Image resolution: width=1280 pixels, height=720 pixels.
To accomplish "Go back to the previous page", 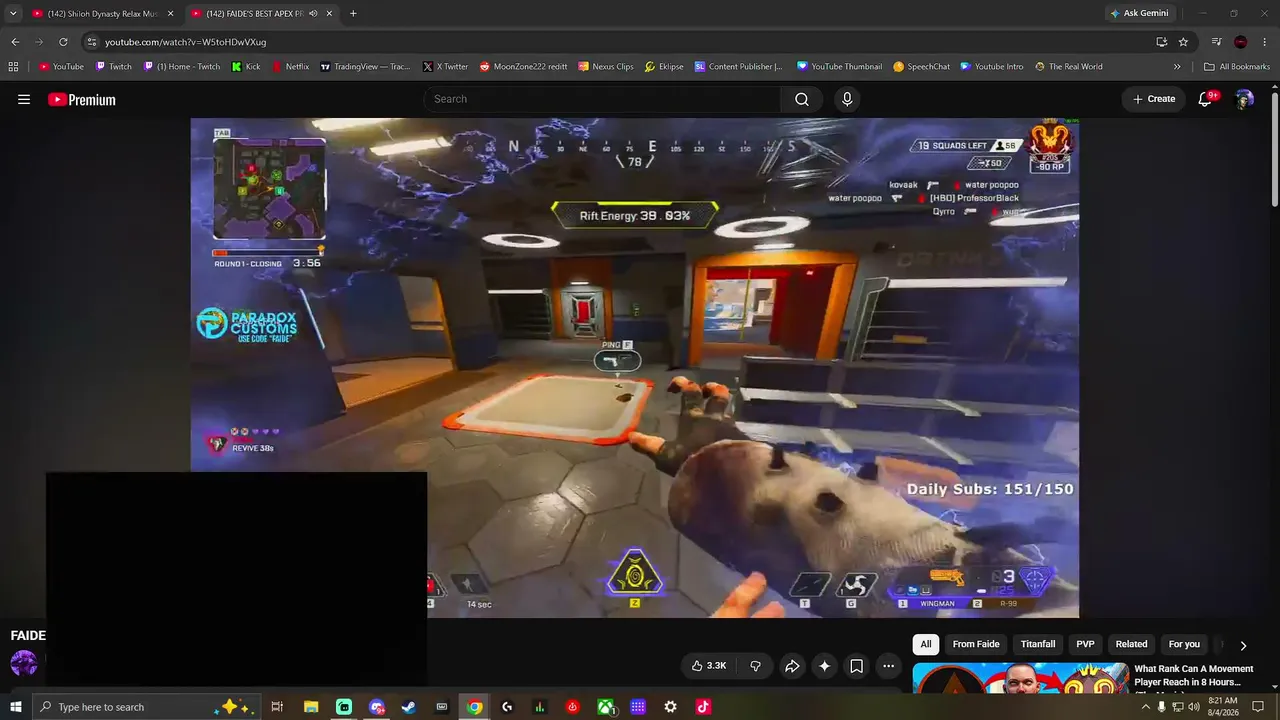I will click(15, 42).
